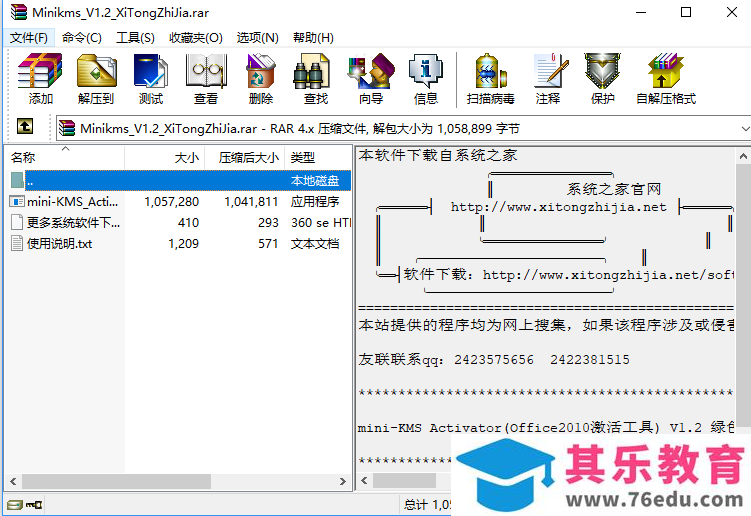
Task: Click comment pane scroll up arrow
Action: click(743, 156)
